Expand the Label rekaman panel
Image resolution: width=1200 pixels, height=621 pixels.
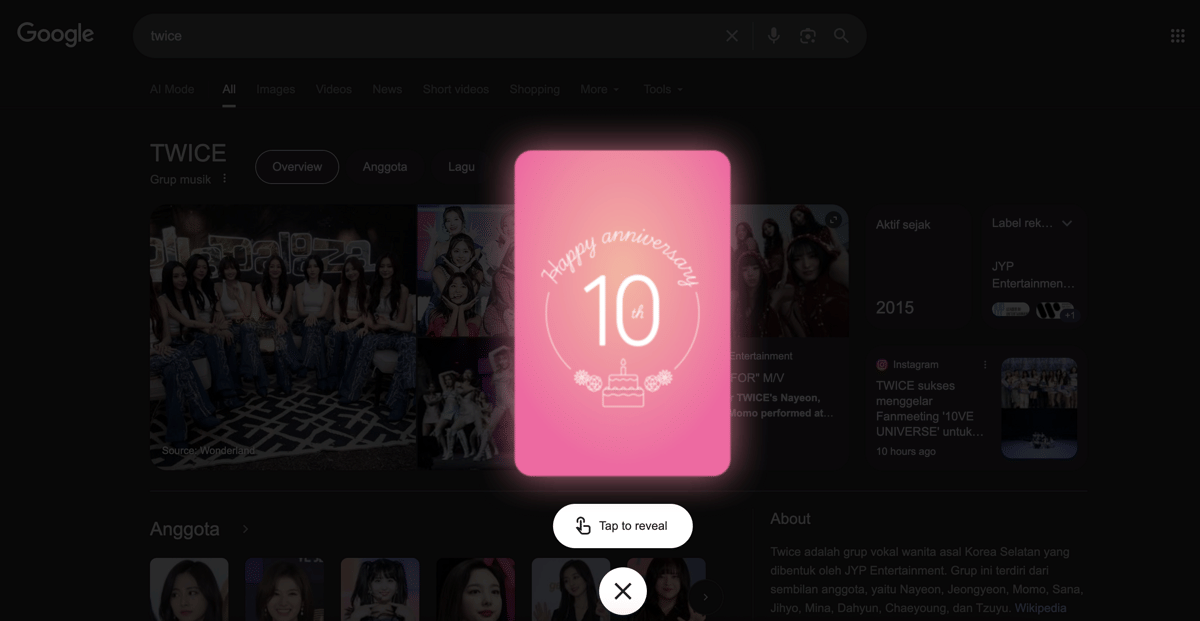[x=1066, y=223]
